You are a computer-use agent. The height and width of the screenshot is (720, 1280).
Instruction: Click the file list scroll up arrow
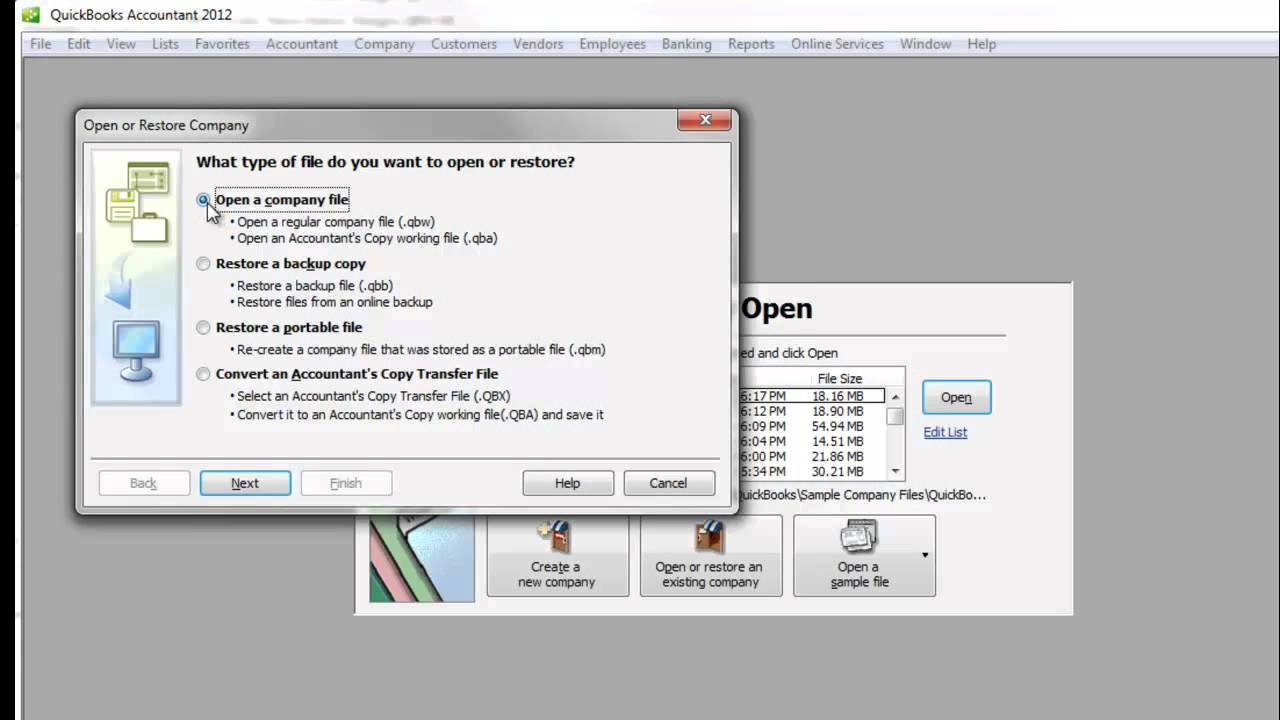point(895,397)
